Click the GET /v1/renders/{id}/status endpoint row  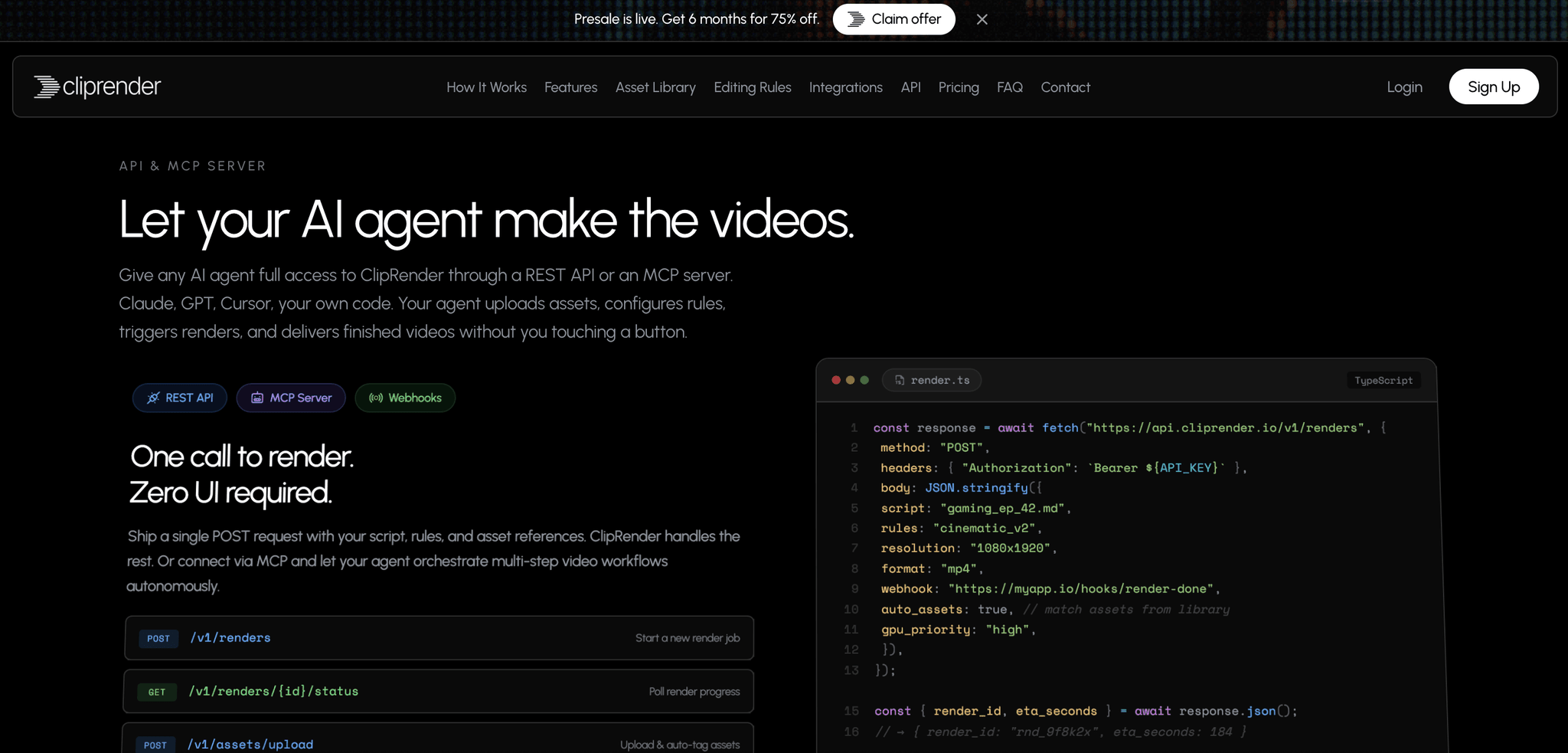click(439, 692)
